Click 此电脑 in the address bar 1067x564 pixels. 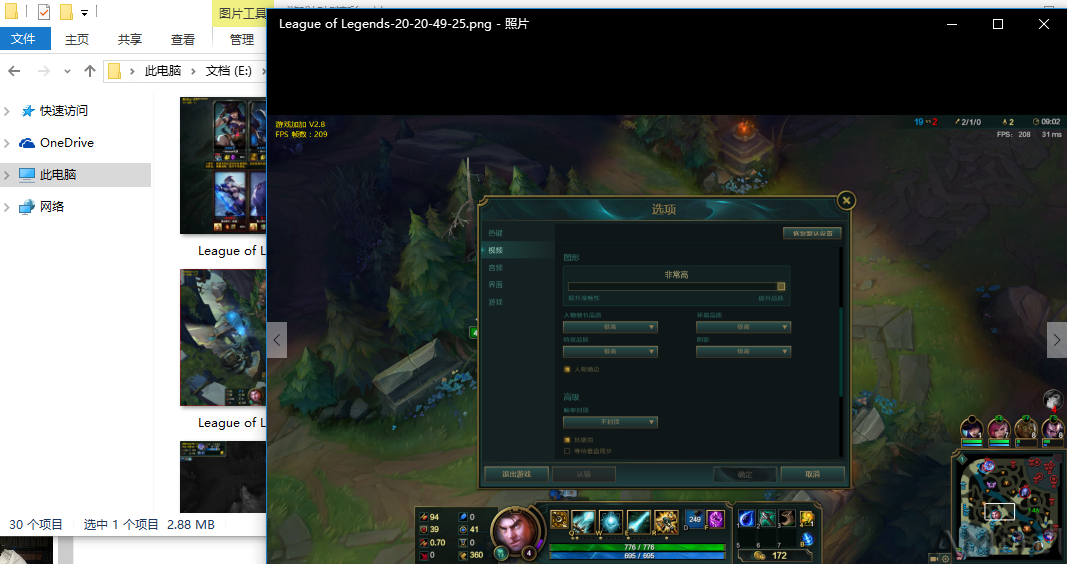(163, 71)
